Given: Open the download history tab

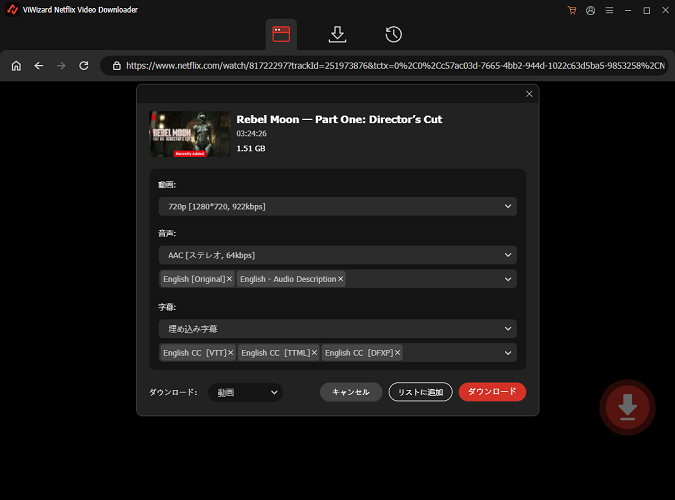Looking at the screenshot, I should 393,34.
